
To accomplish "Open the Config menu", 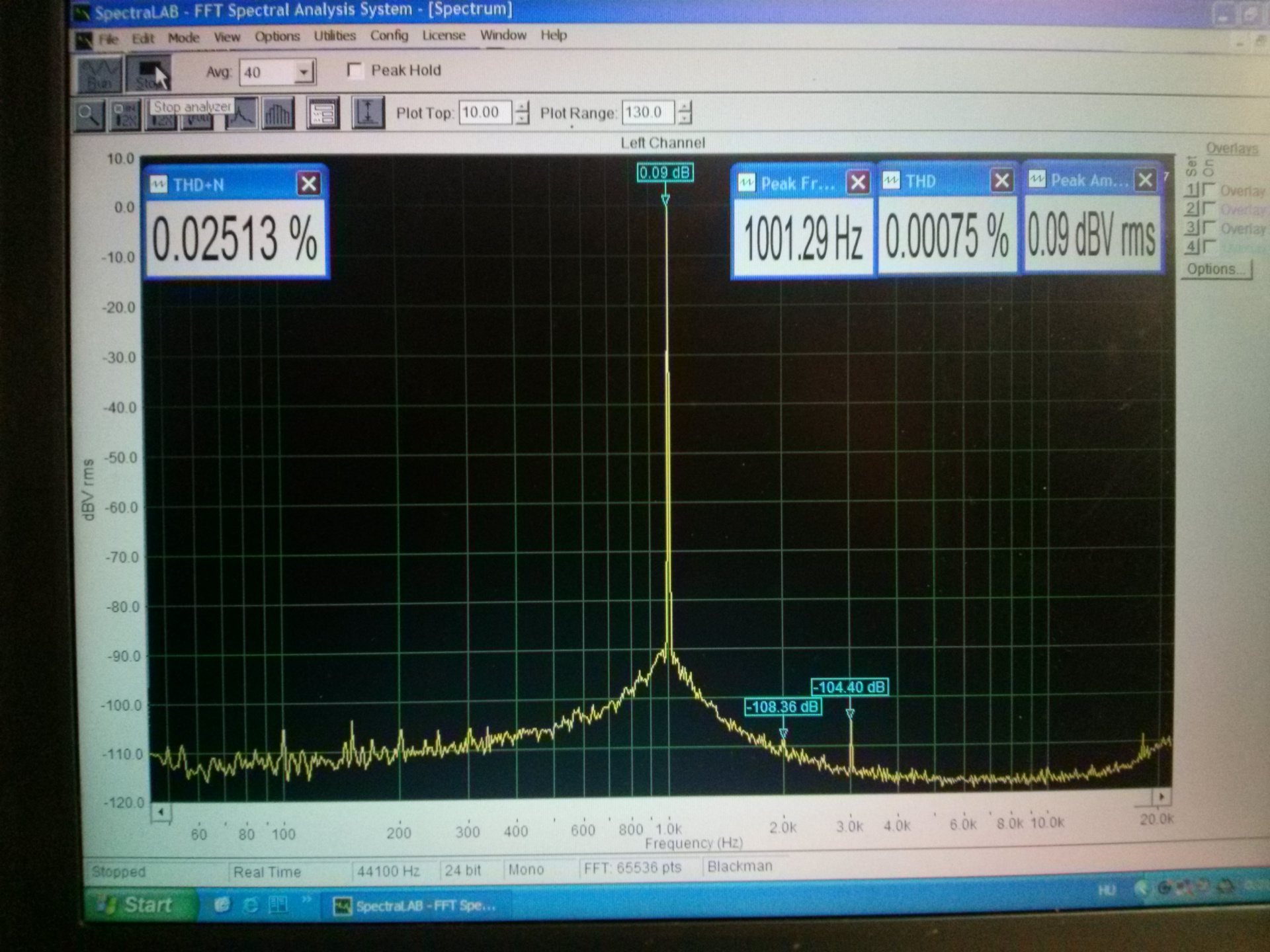I will [x=389, y=36].
